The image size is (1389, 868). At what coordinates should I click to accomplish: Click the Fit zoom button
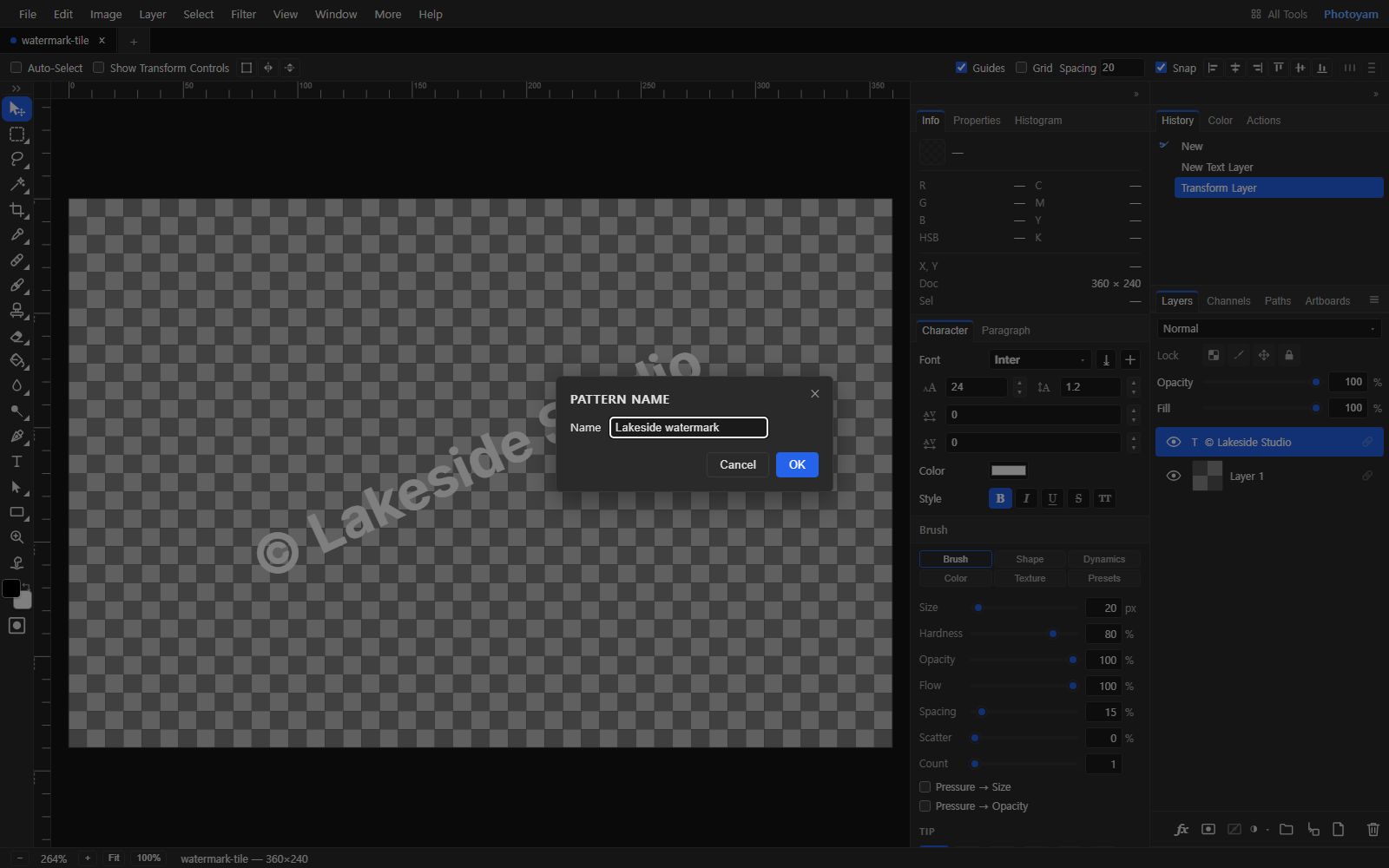[114, 858]
